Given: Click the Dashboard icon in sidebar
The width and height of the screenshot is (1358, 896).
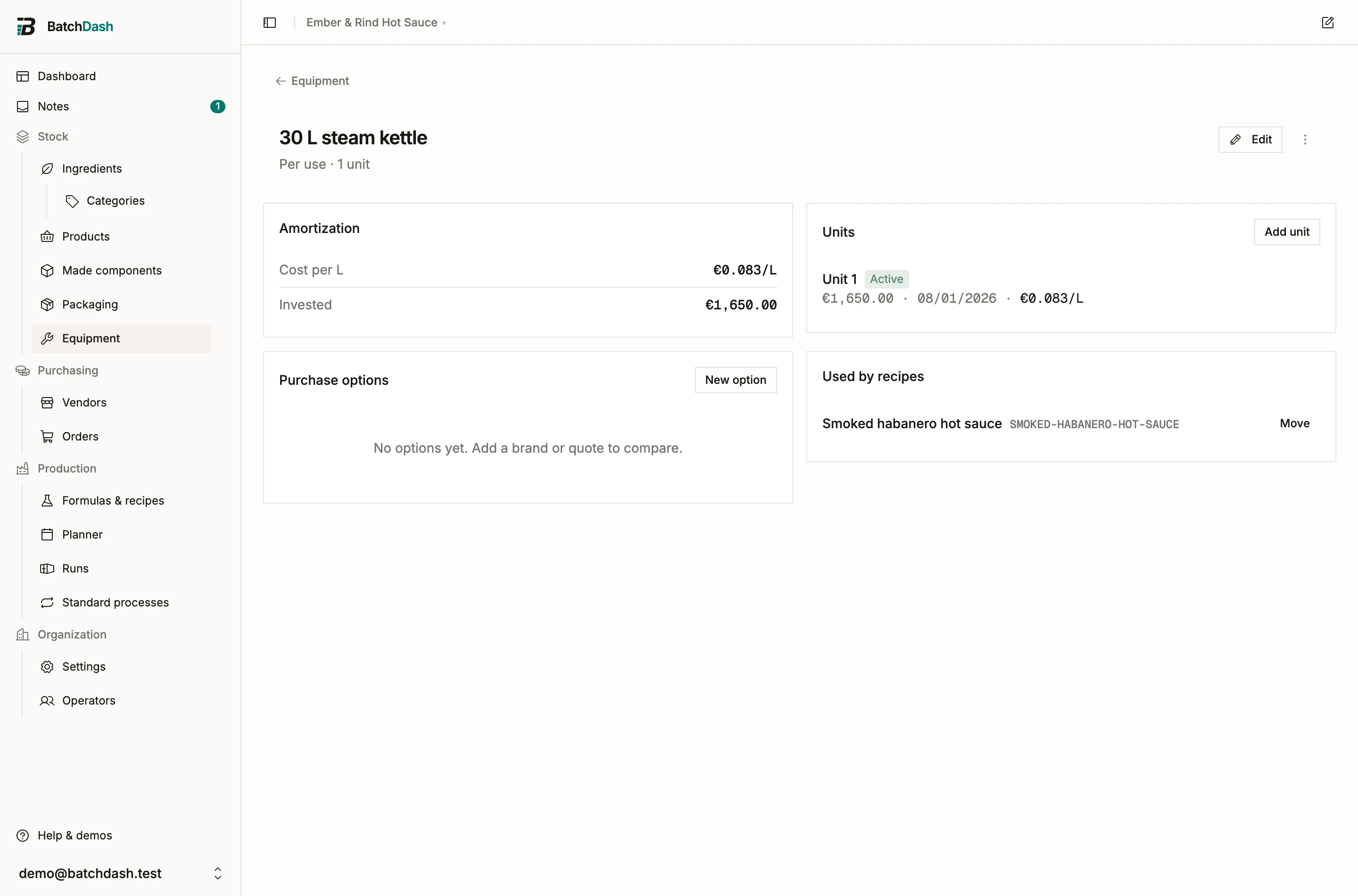Looking at the screenshot, I should point(23,76).
